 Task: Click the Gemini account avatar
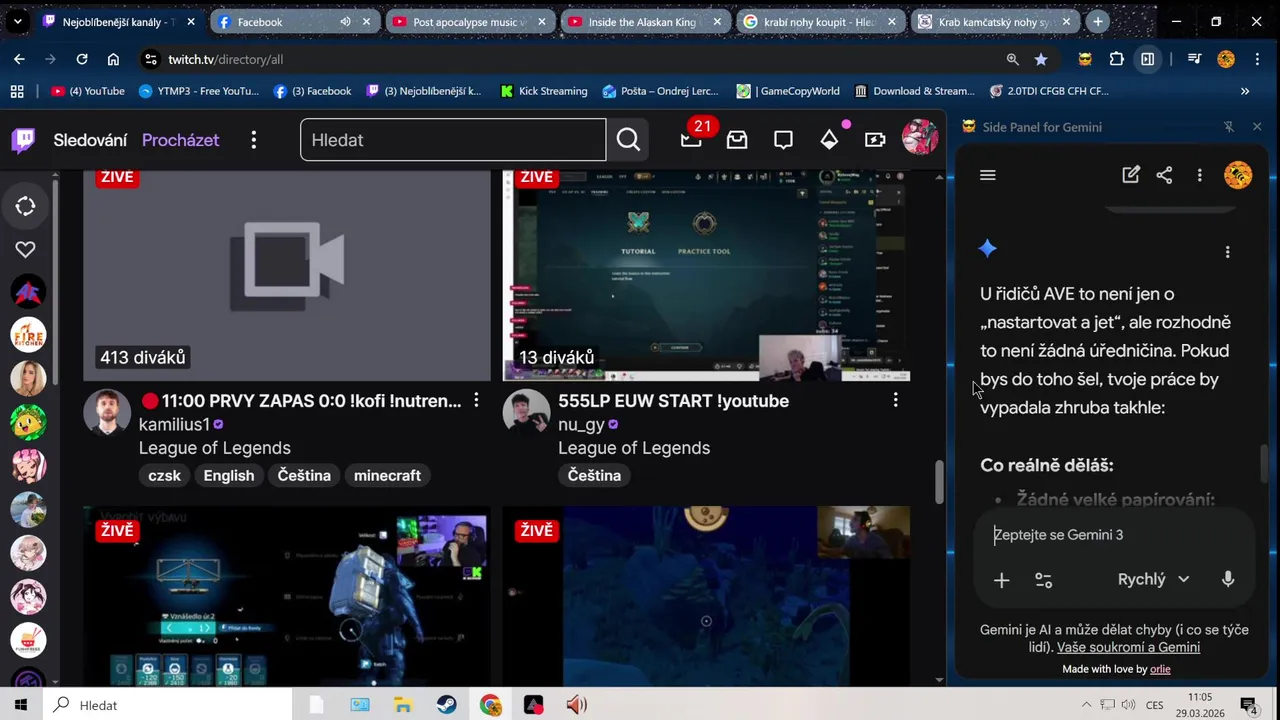[1238, 175]
